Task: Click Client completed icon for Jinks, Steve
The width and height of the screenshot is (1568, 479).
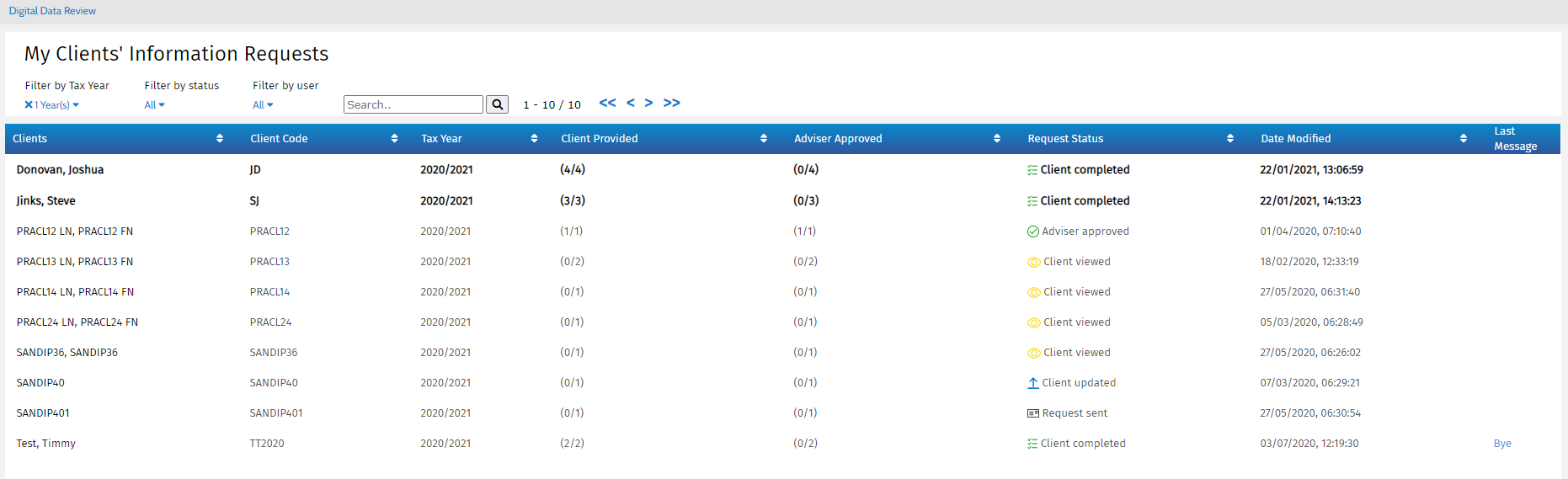Action: [x=1032, y=201]
